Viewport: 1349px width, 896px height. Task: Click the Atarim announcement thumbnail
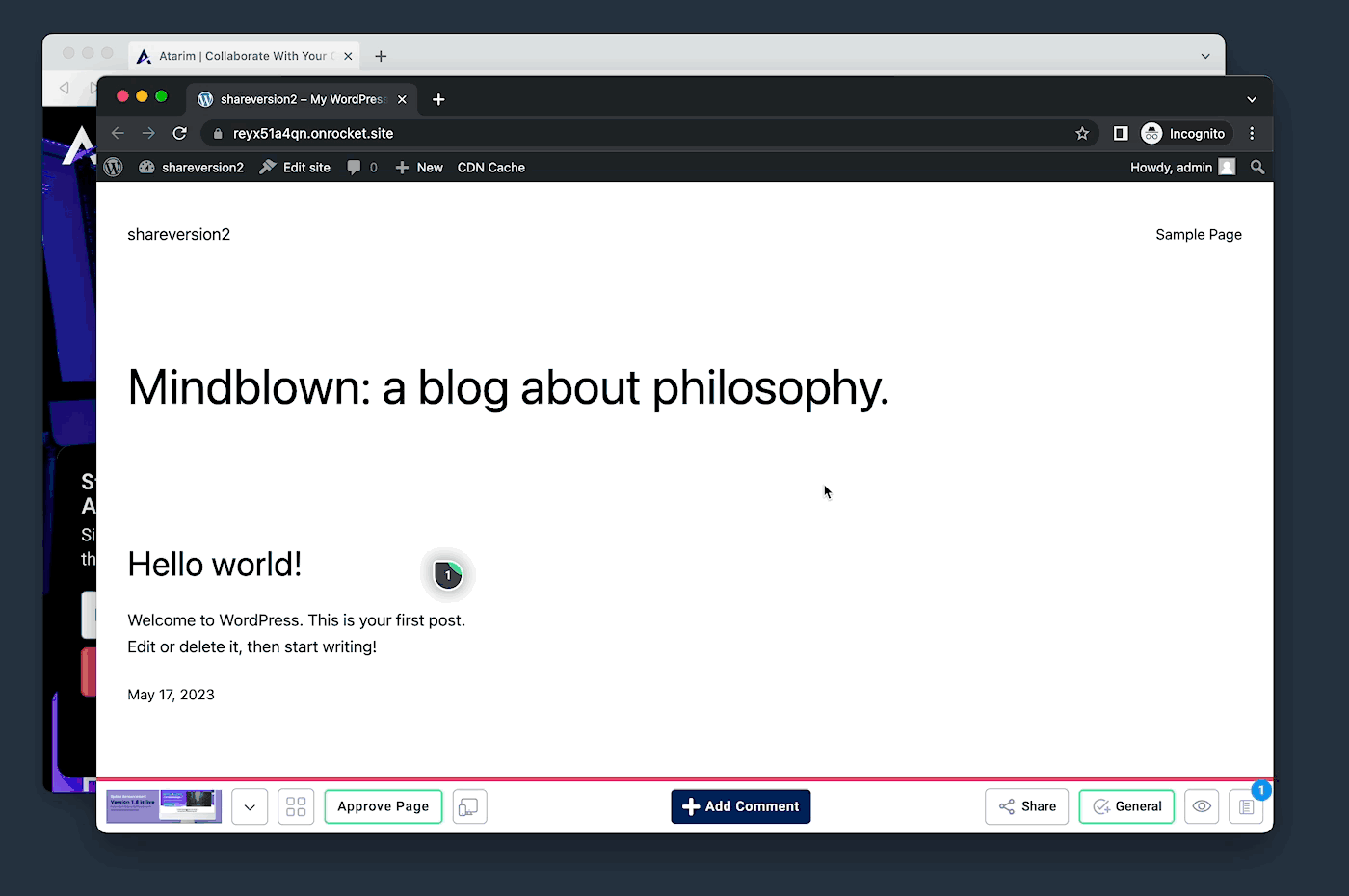click(164, 806)
